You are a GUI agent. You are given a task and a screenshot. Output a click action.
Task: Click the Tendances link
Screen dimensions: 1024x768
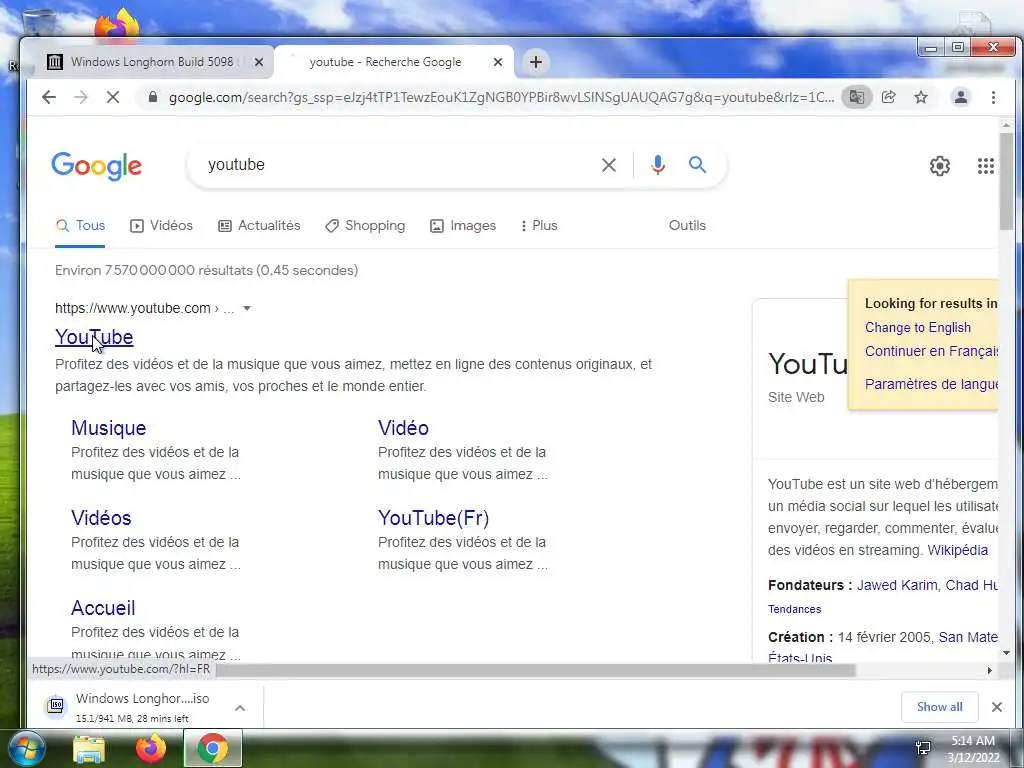pyautogui.click(x=794, y=609)
